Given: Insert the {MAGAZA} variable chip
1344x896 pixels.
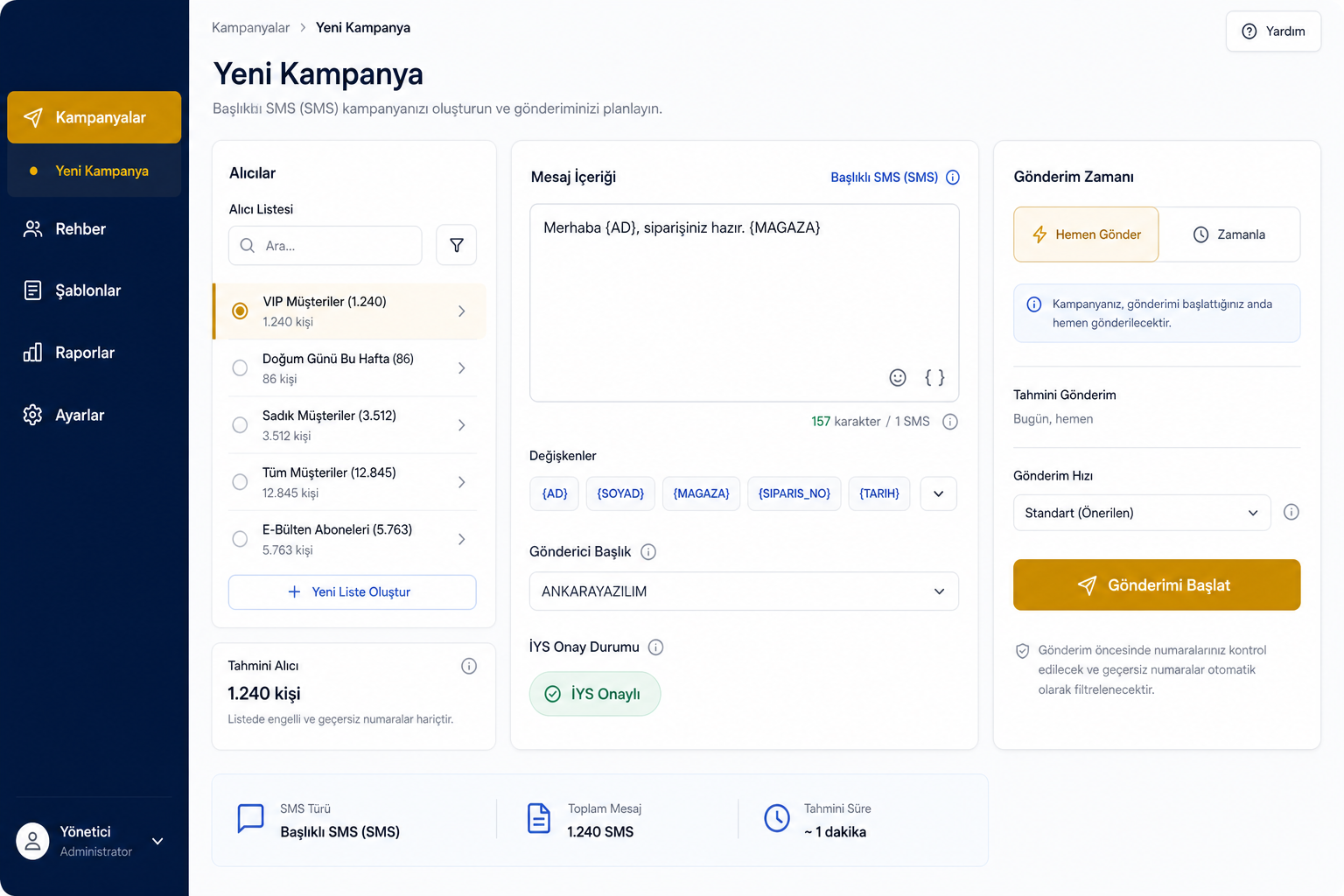Looking at the screenshot, I should [x=701, y=493].
